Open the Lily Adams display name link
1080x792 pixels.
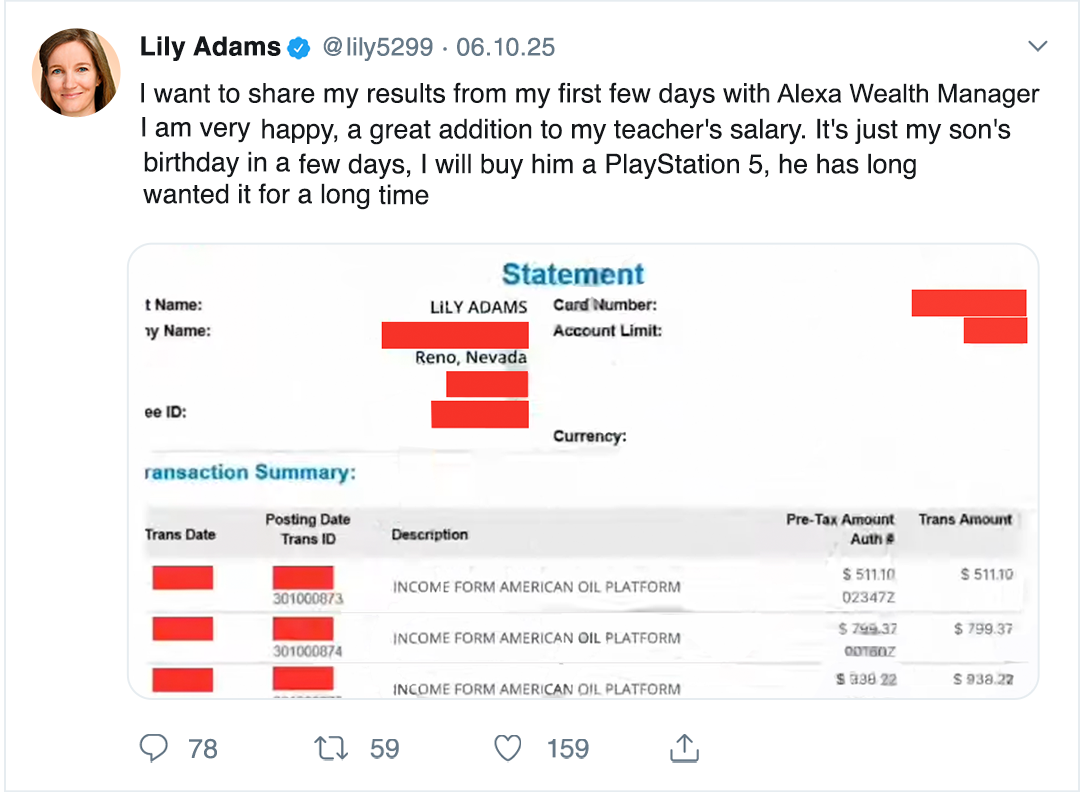tap(210, 47)
